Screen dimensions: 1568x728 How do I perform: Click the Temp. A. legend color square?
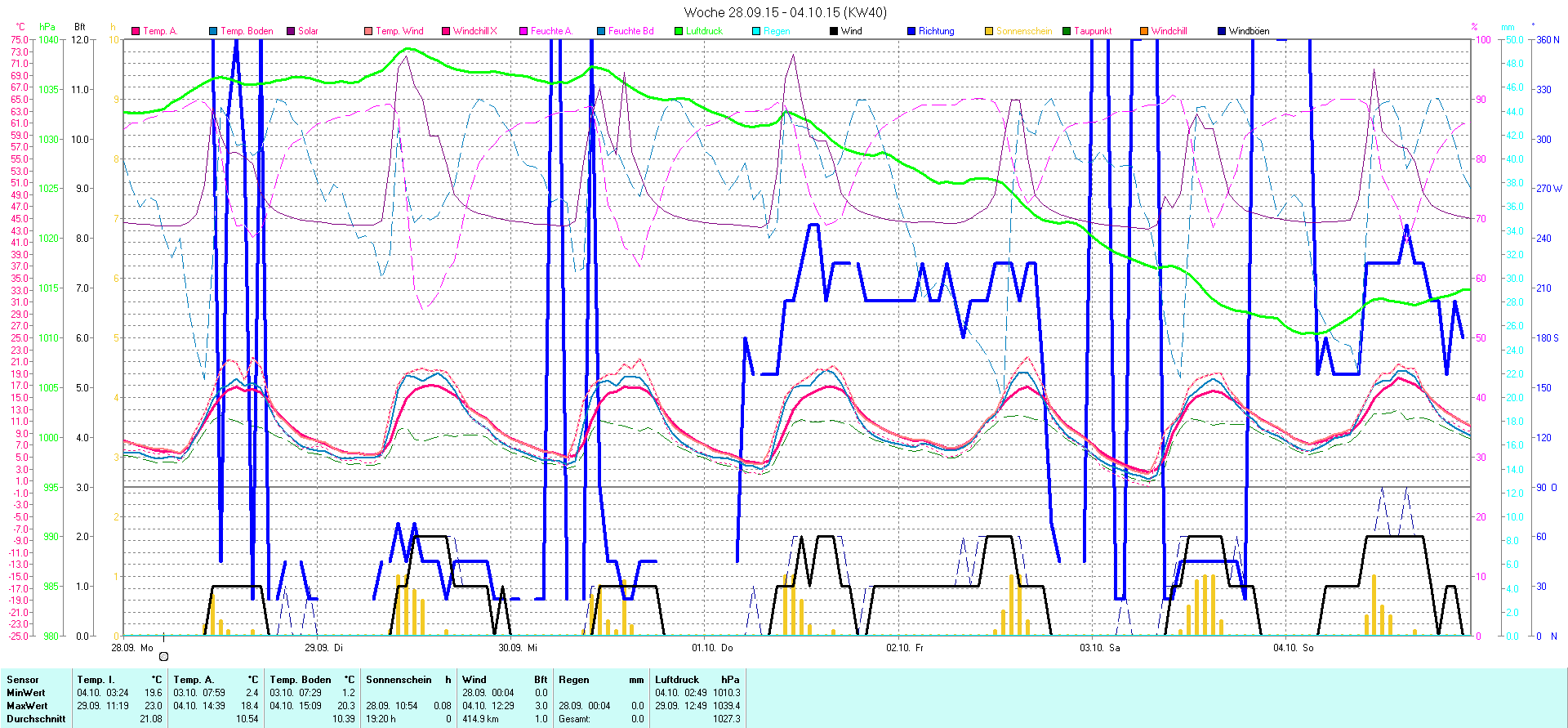click(x=136, y=31)
